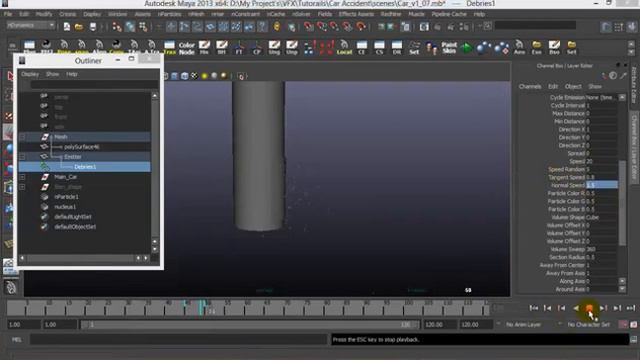
Task: Click the CE shelf icon
Action: click(362, 48)
